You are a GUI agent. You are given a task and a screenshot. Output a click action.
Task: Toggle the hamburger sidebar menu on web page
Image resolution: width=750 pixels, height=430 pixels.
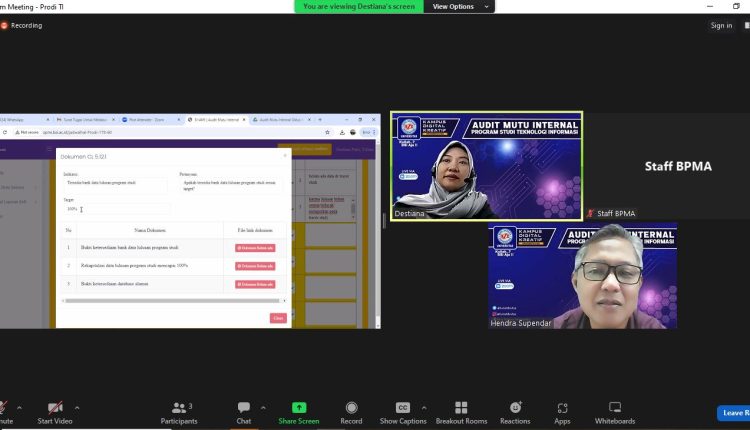(x=49, y=149)
